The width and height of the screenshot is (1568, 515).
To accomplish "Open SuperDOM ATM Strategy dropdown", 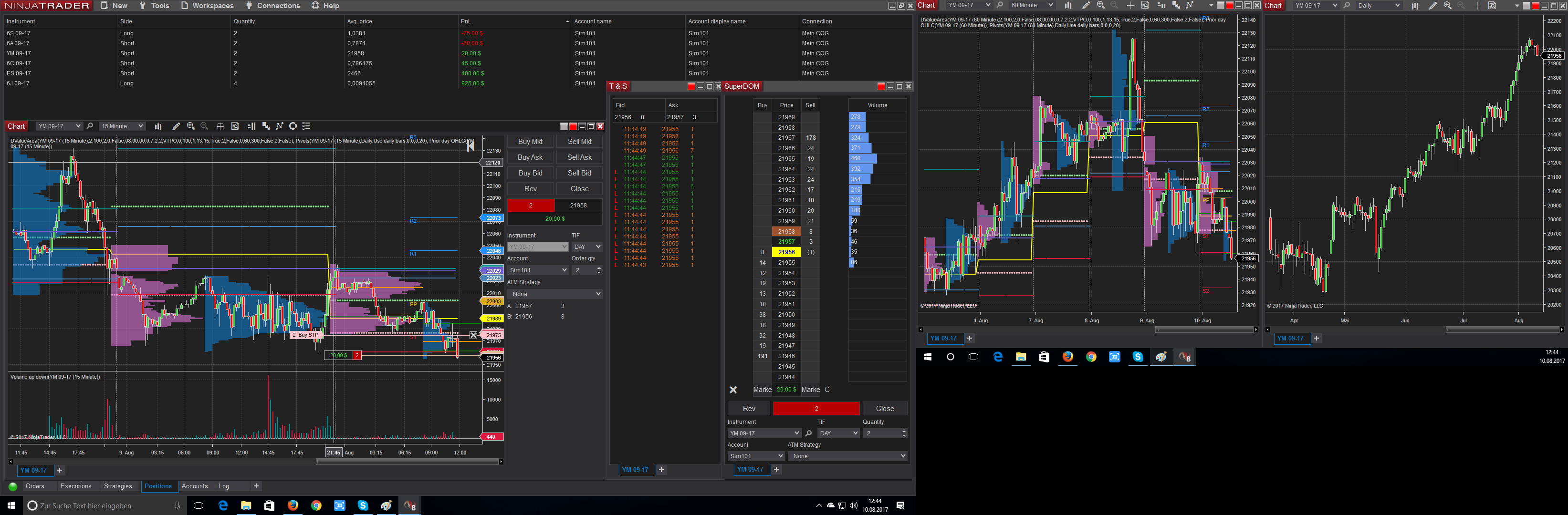I will coord(847,456).
